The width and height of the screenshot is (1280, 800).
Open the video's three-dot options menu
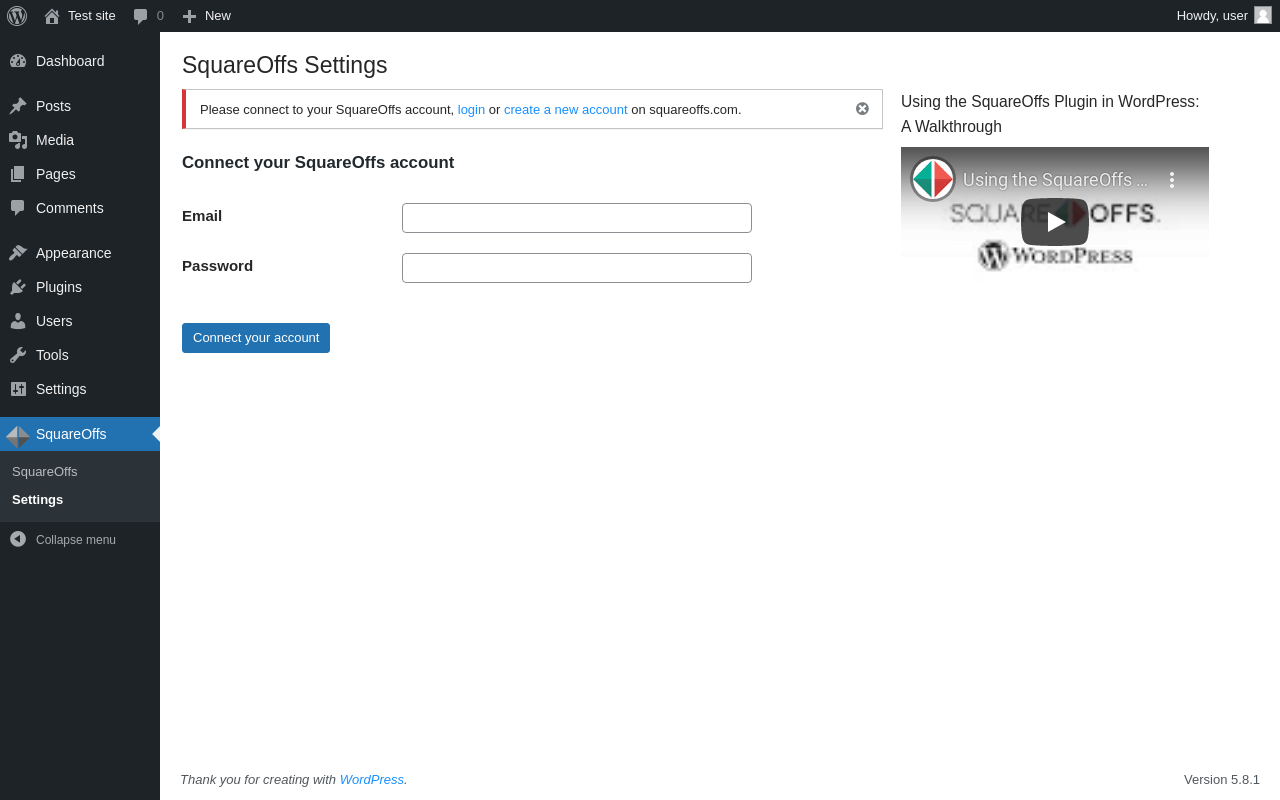(x=1172, y=180)
